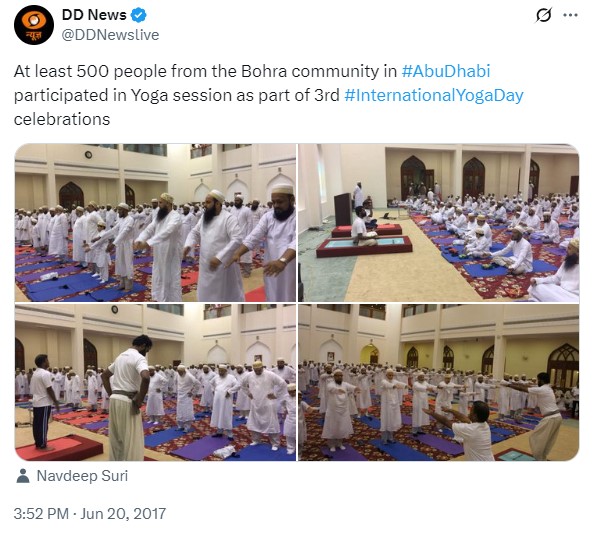Click the blue verified badge

point(138,16)
